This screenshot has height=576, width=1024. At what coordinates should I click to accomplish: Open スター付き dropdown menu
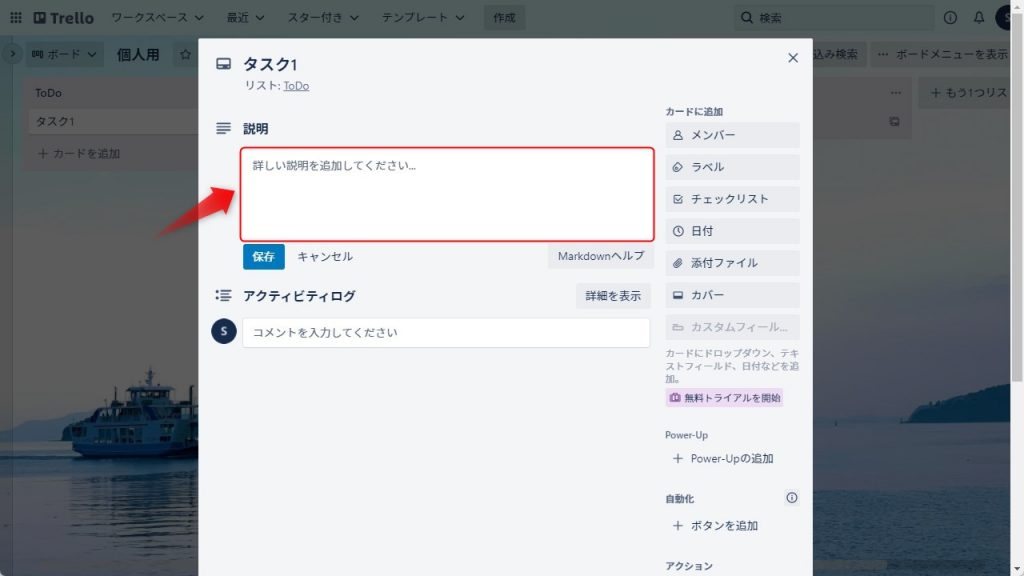coord(323,18)
